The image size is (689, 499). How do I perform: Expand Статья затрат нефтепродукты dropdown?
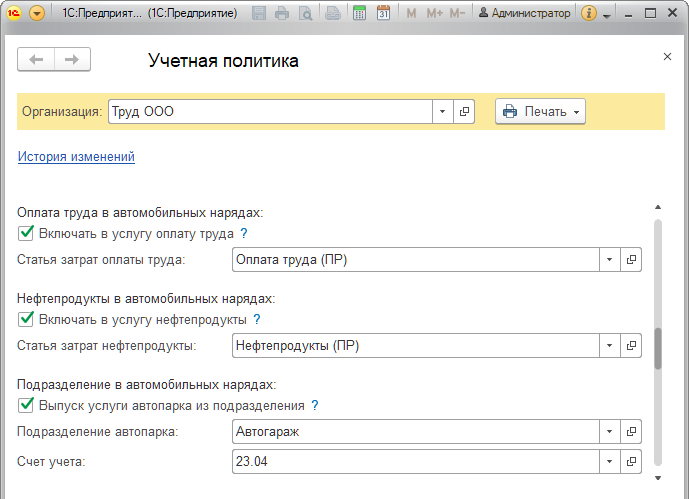(609, 346)
